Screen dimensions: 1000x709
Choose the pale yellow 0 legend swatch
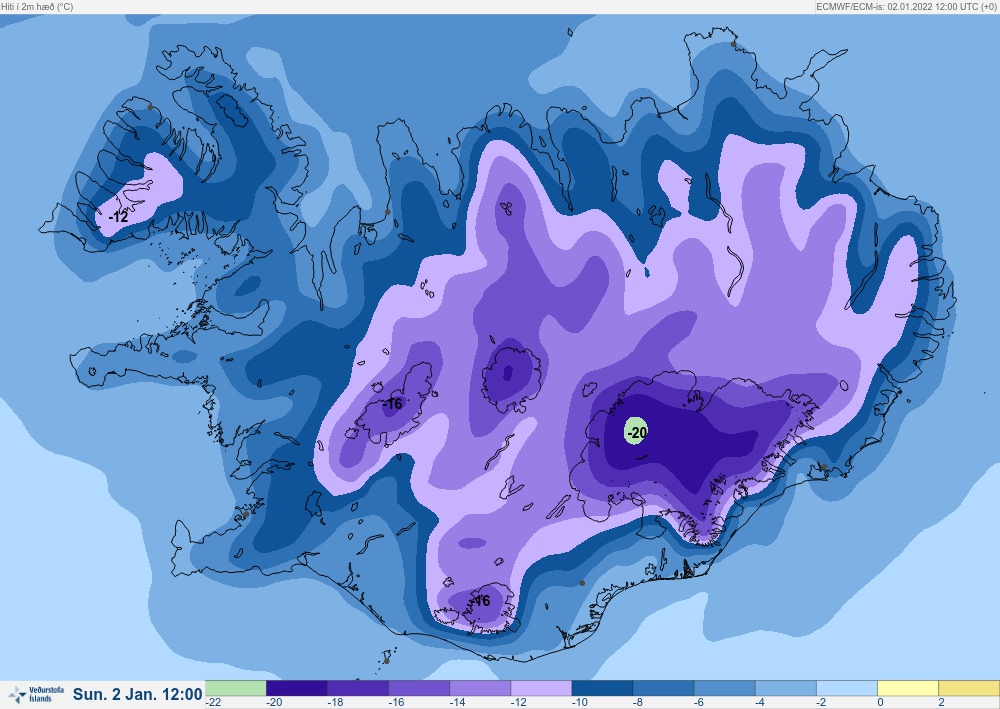click(908, 688)
